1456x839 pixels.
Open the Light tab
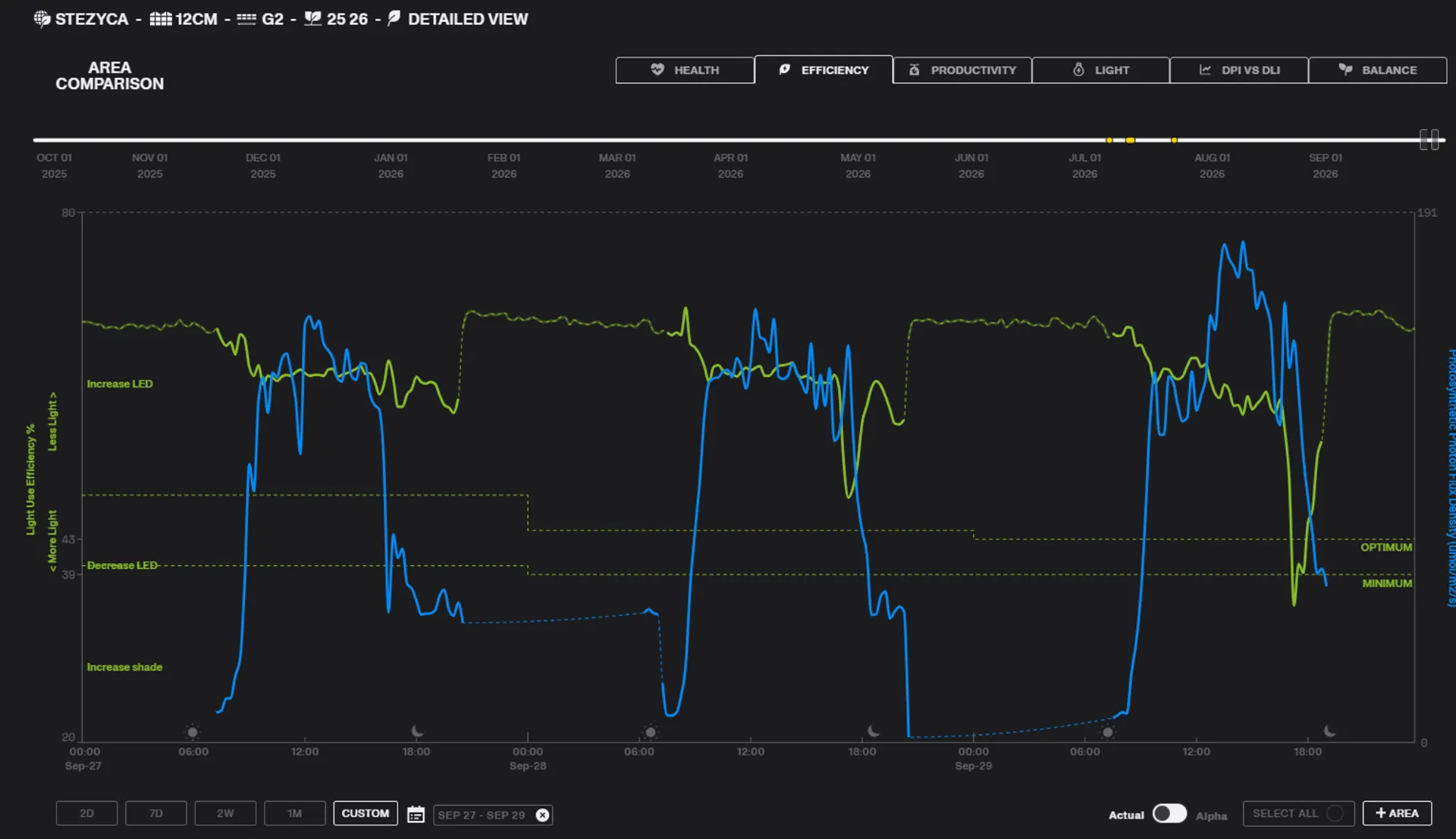click(1100, 70)
